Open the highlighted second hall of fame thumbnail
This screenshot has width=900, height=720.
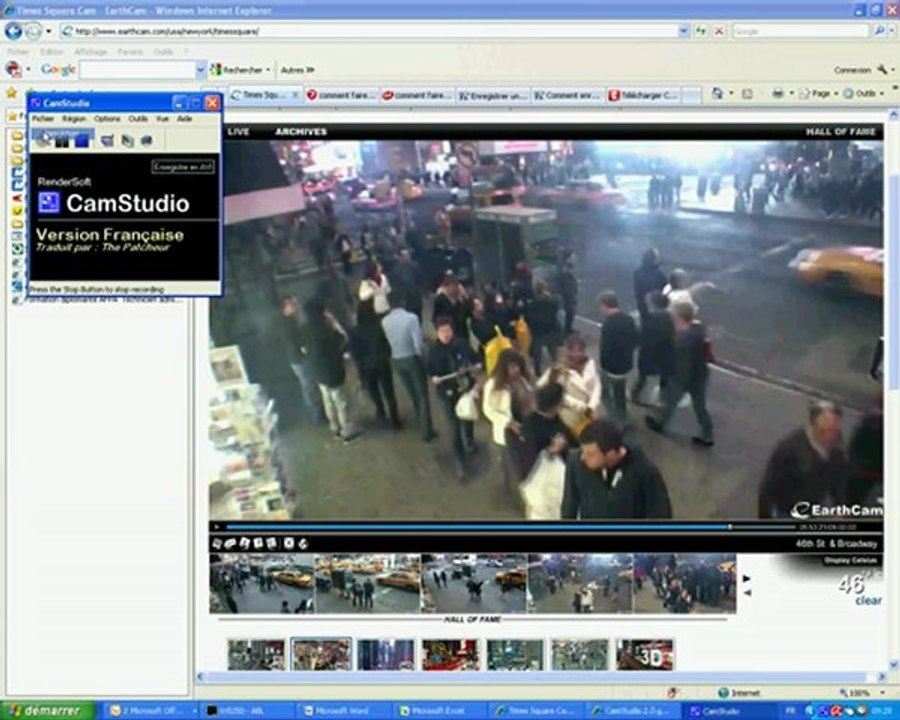pyautogui.click(x=321, y=654)
